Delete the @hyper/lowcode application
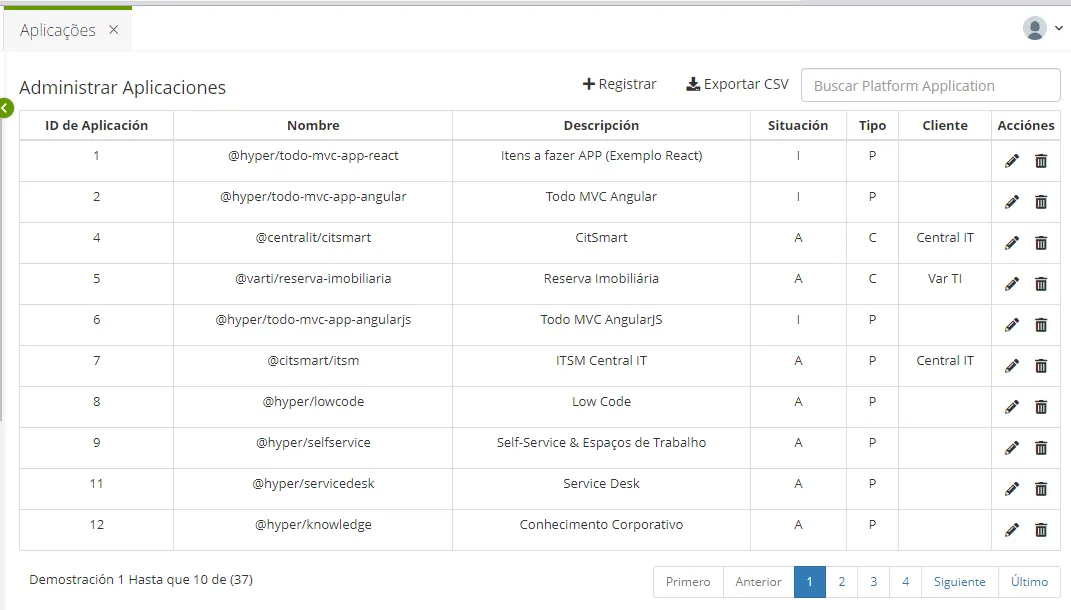This screenshot has height=610, width=1071. pyautogui.click(x=1041, y=407)
